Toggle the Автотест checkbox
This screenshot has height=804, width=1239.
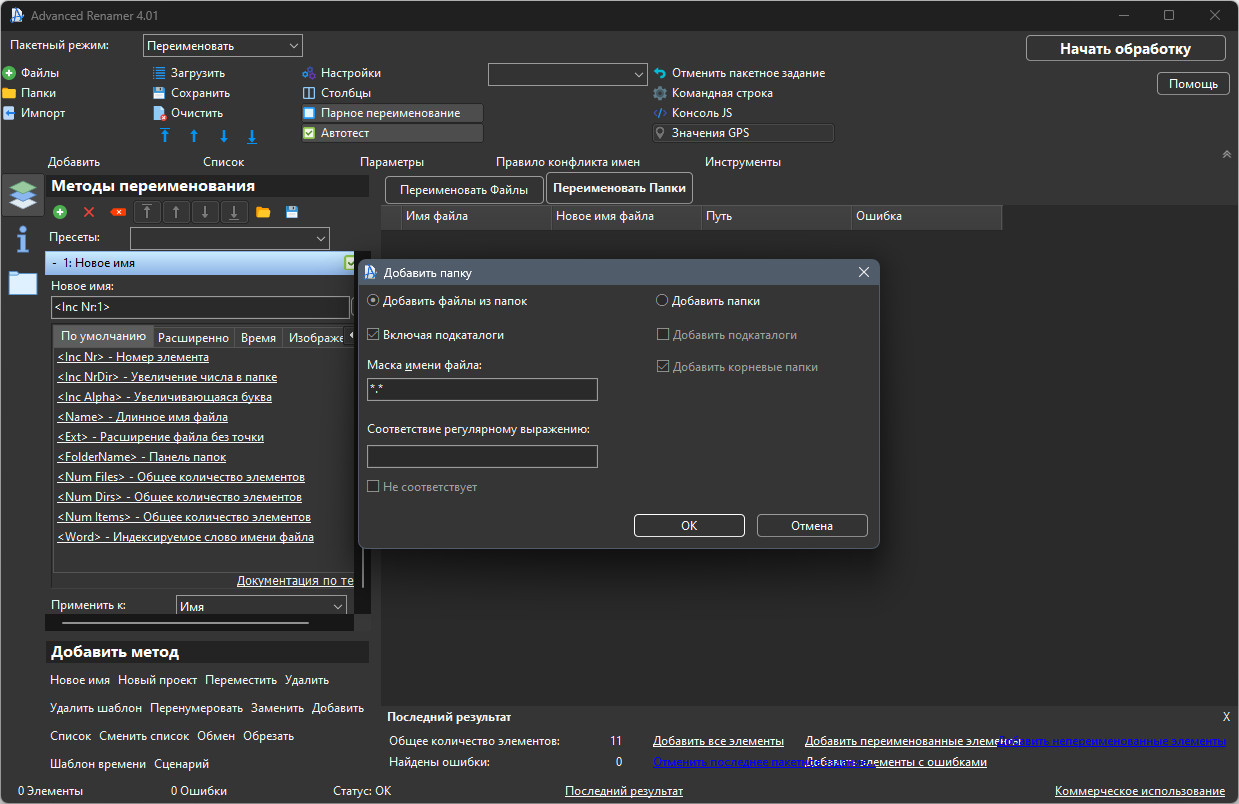click(310, 133)
